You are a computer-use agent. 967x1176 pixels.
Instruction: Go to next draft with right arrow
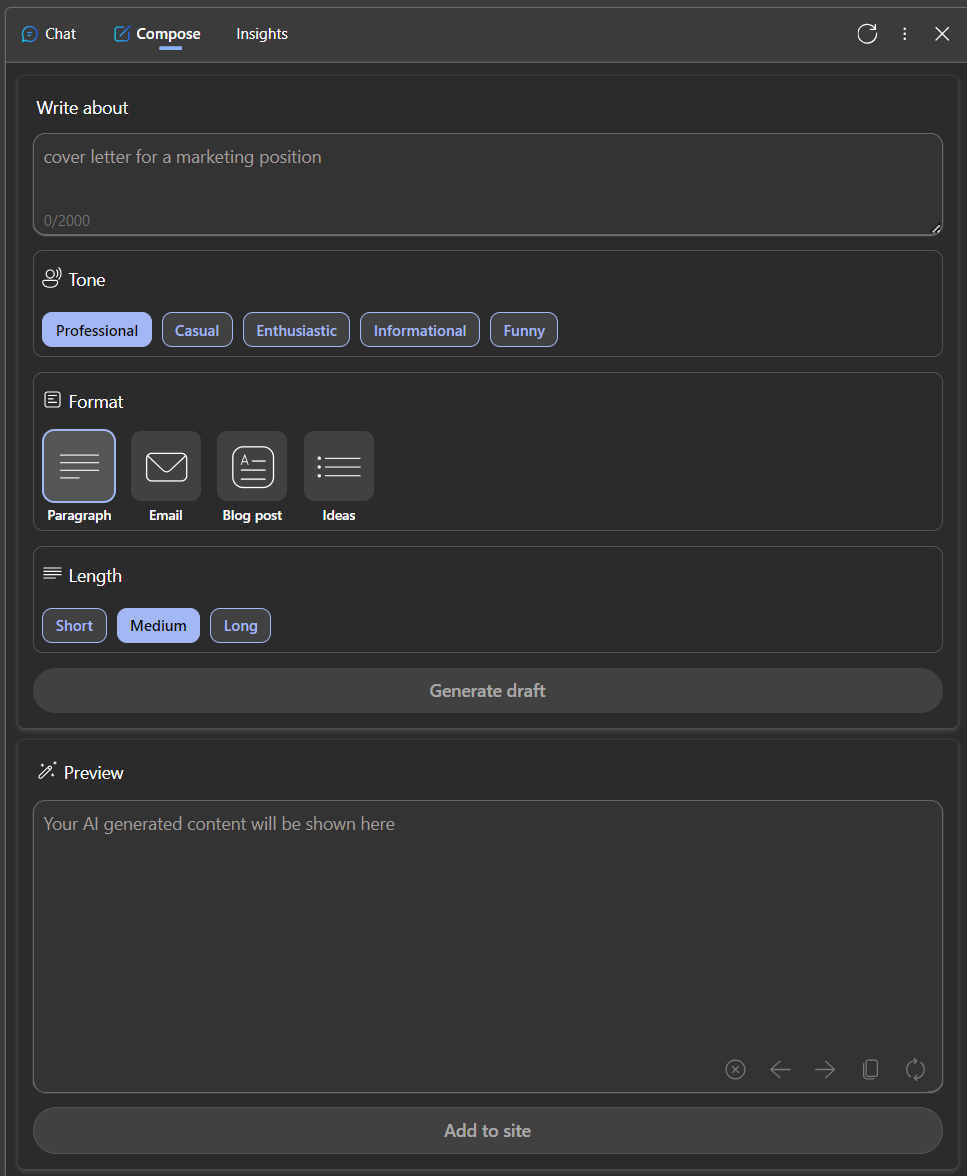tap(825, 1070)
